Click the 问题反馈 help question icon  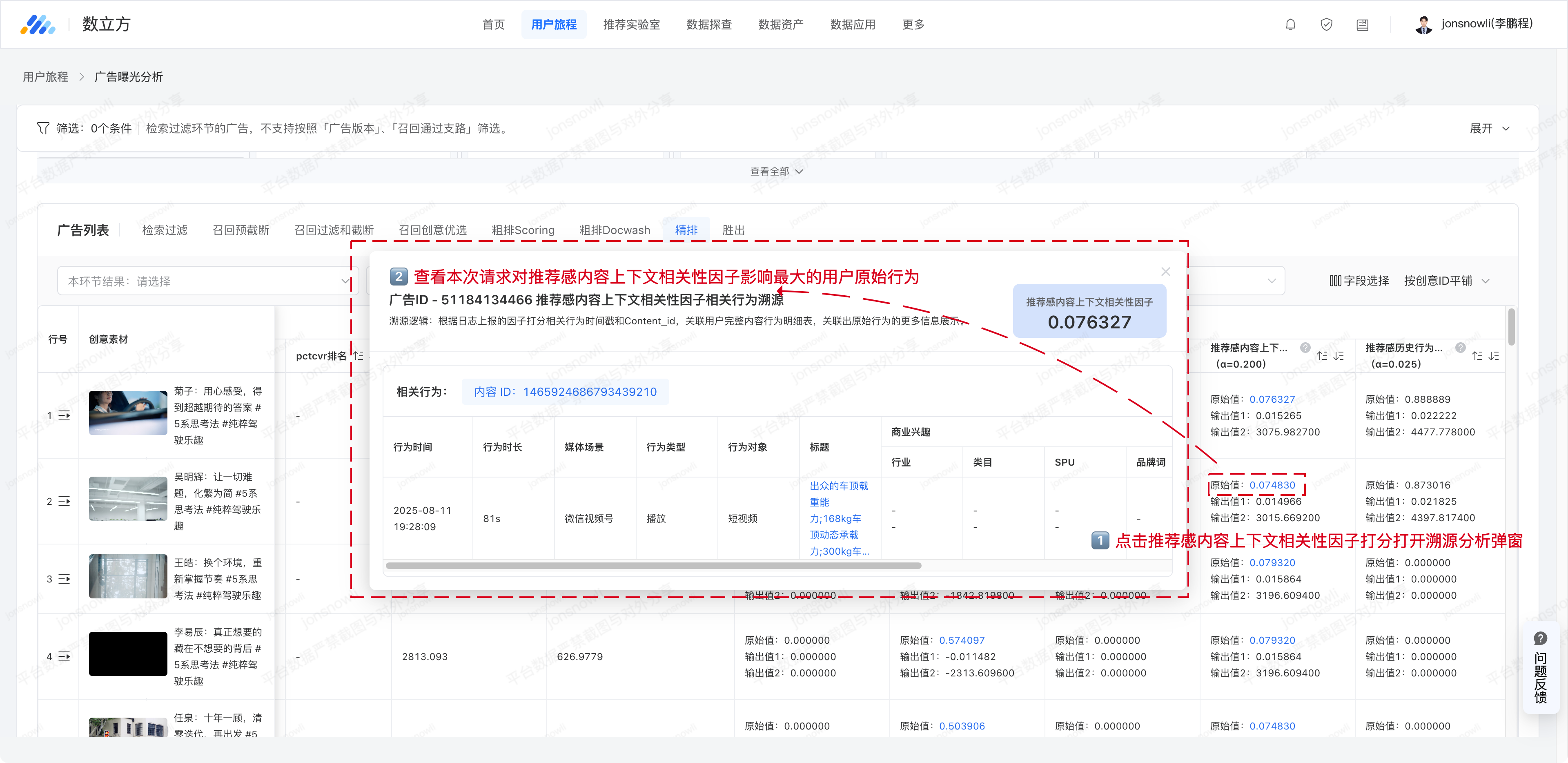(x=1540, y=638)
